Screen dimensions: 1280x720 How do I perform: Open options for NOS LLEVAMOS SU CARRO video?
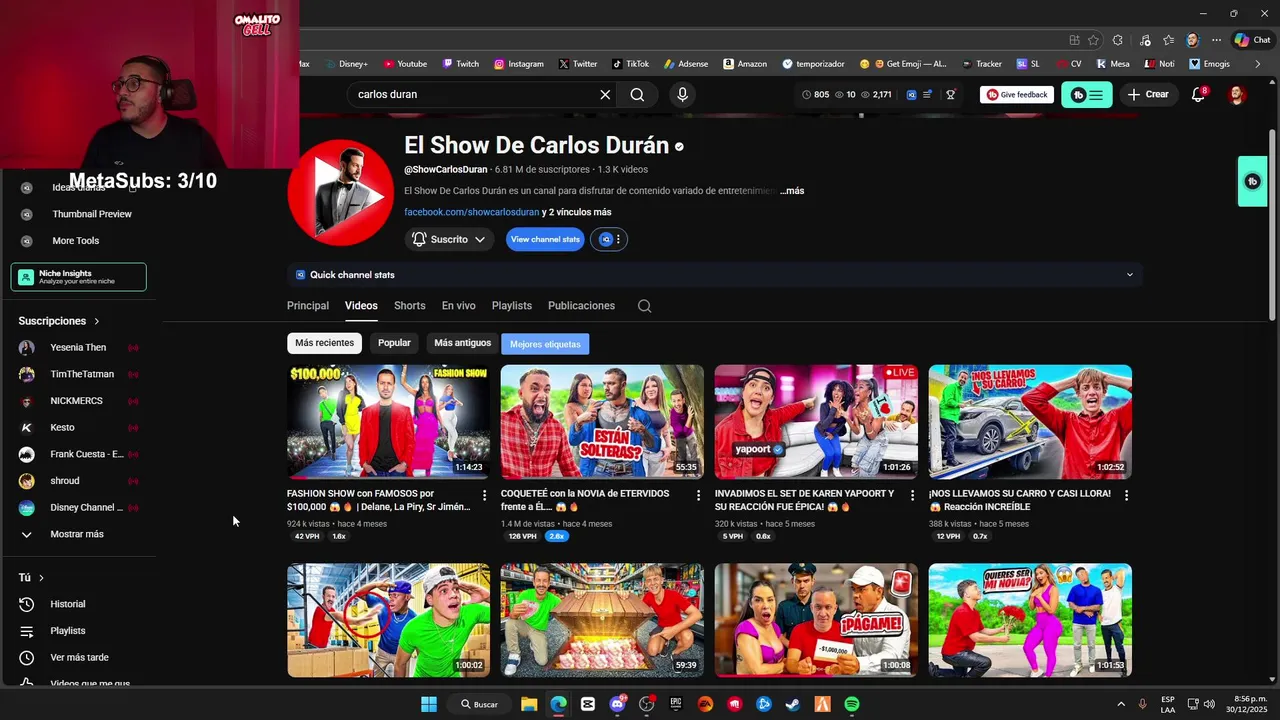click(1126, 495)
